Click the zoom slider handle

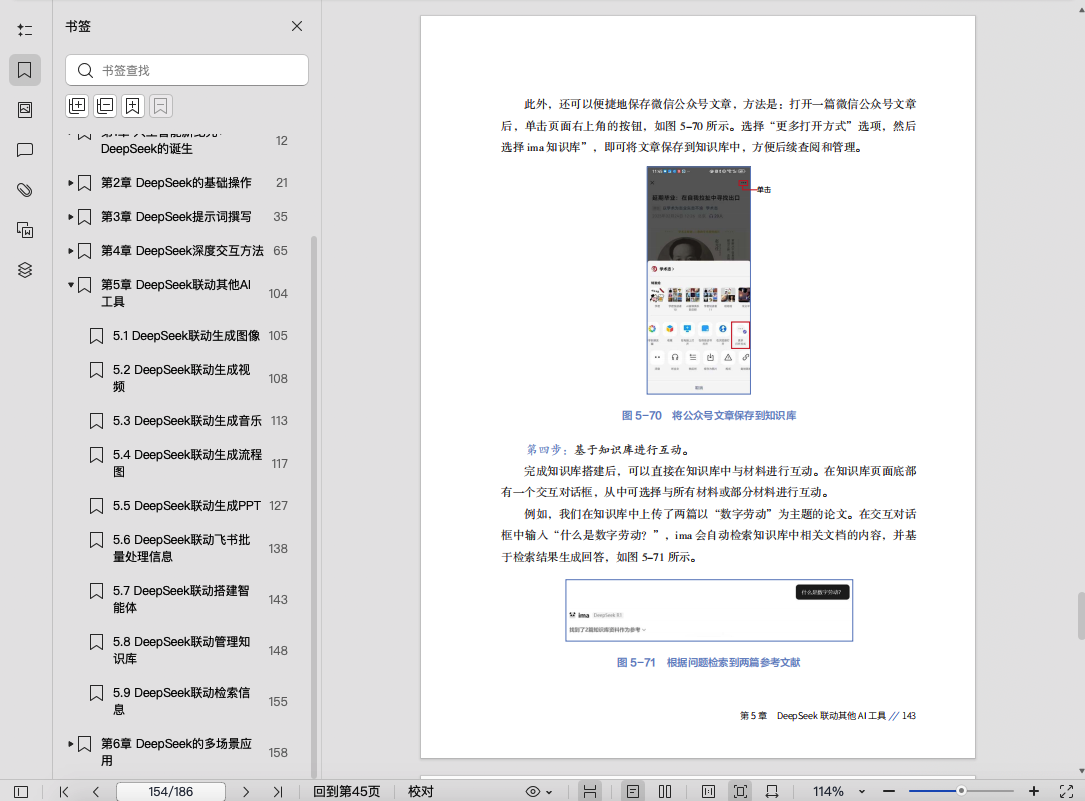click(961, 791)
